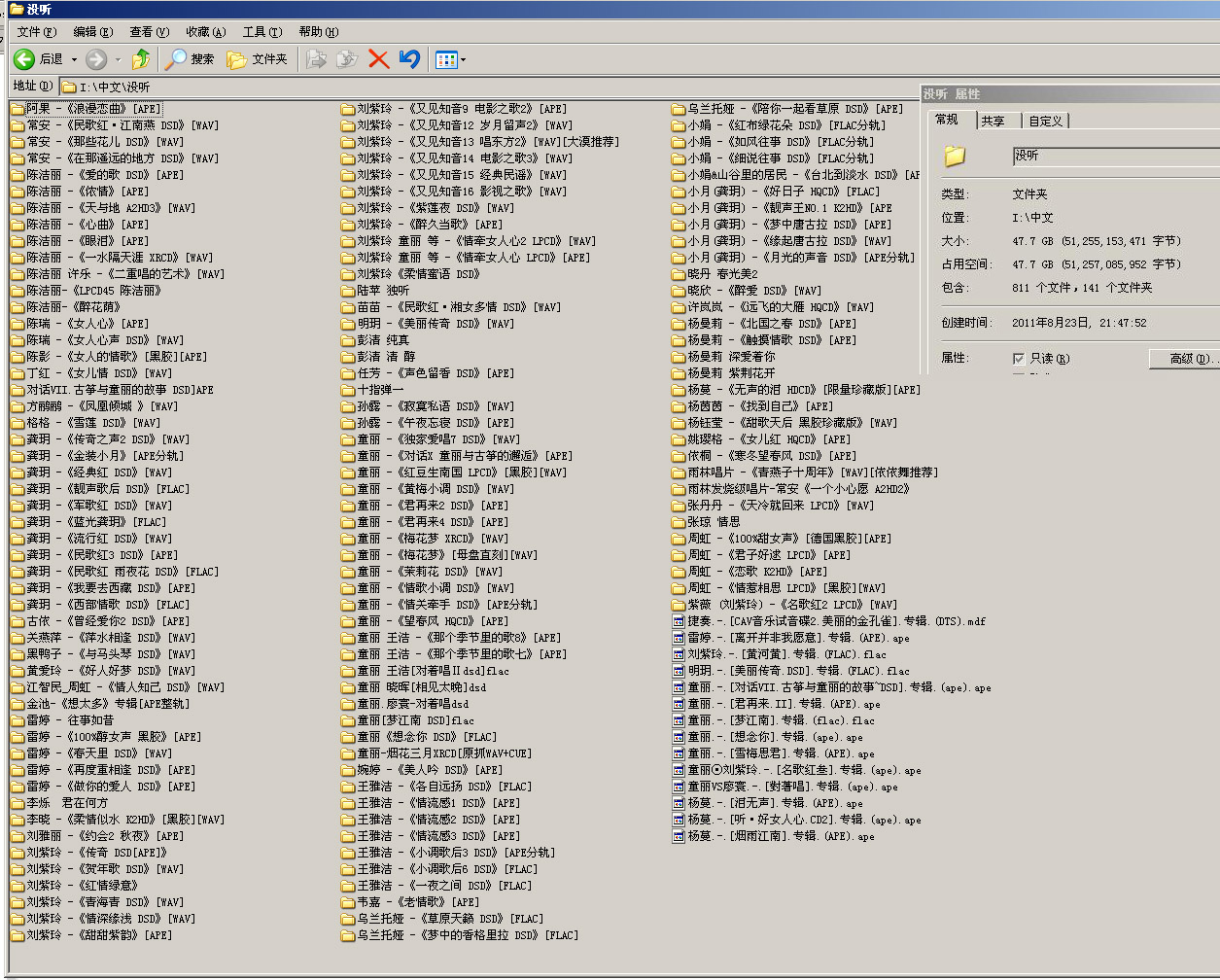Click the address bar path field
The height and width of the screenshot is (980, 1220).
pos(642,87)
